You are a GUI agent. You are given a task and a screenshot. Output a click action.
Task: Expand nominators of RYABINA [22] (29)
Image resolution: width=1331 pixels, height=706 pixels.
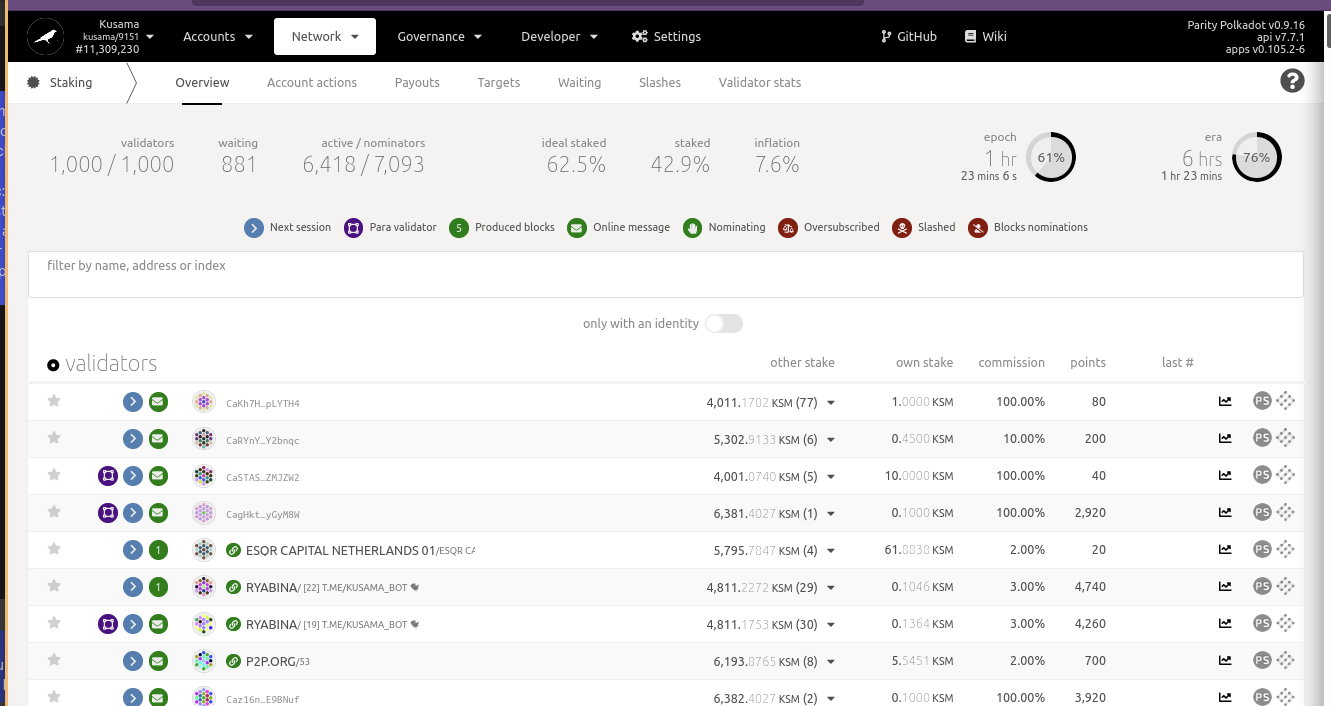tap(831, 588)
